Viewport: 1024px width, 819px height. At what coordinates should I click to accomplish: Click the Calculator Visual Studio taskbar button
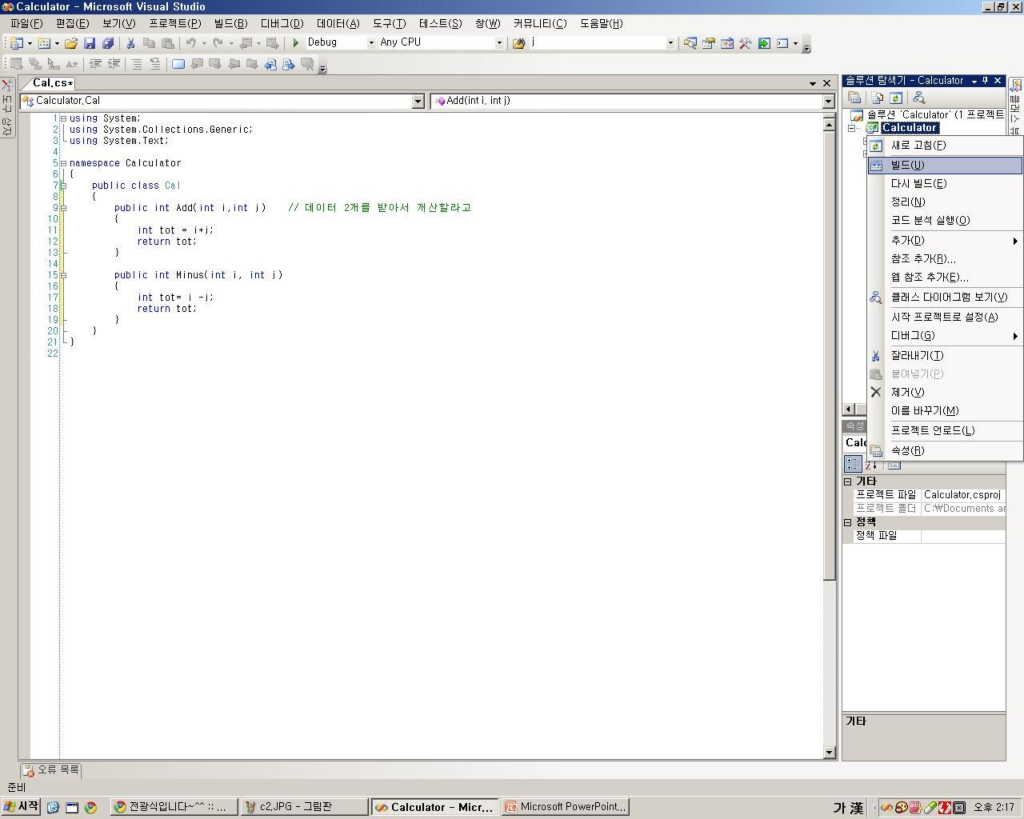pos(435,807)
